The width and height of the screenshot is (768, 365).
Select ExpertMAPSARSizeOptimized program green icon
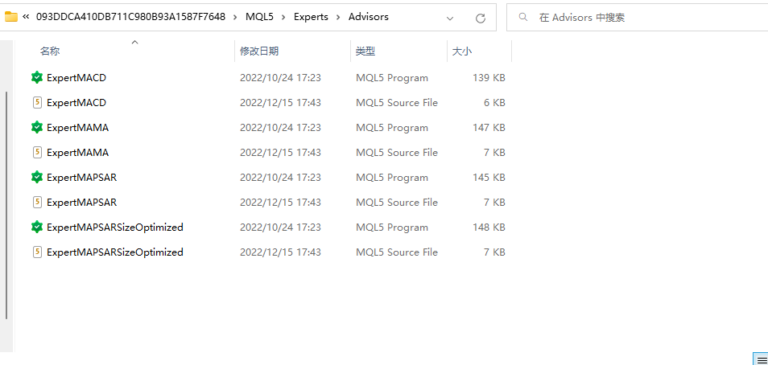[x=37, y=227]
